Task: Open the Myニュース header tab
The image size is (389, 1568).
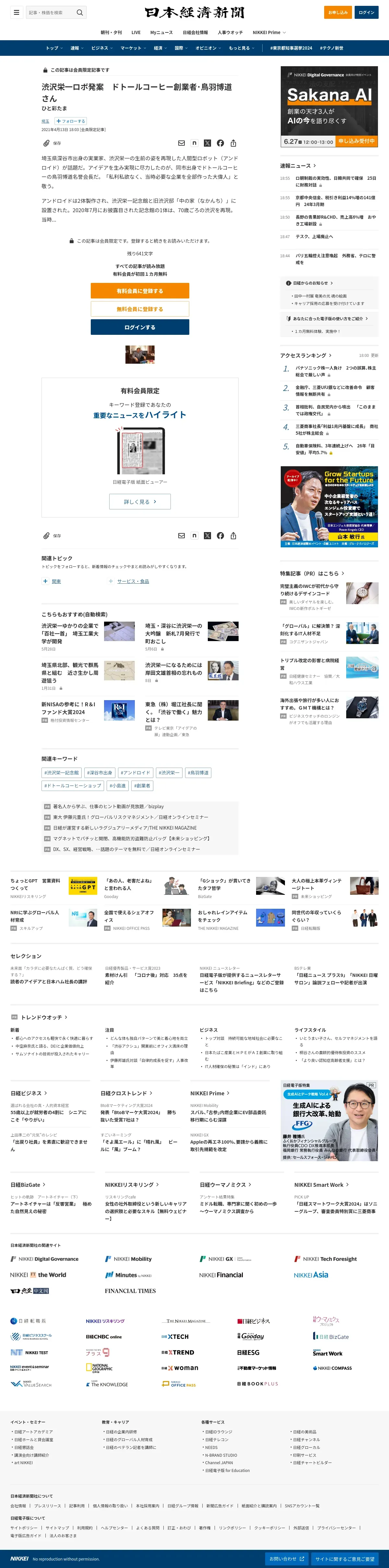Action: pyautogui.click(x=162, y=32)
